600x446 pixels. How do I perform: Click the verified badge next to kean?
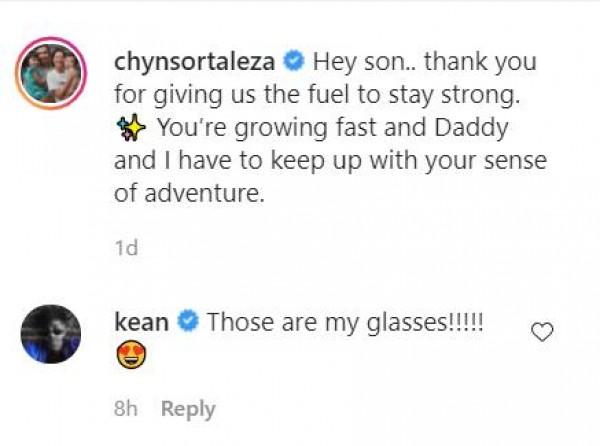187,322
